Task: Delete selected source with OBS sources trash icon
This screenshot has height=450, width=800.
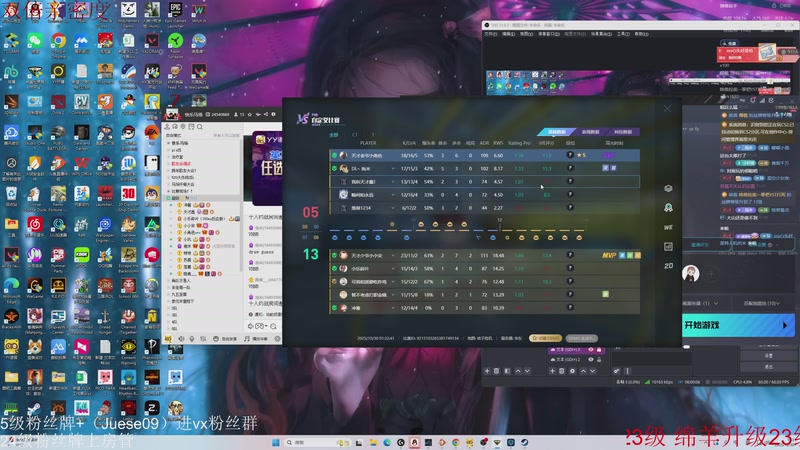Action: coord(562,371)
